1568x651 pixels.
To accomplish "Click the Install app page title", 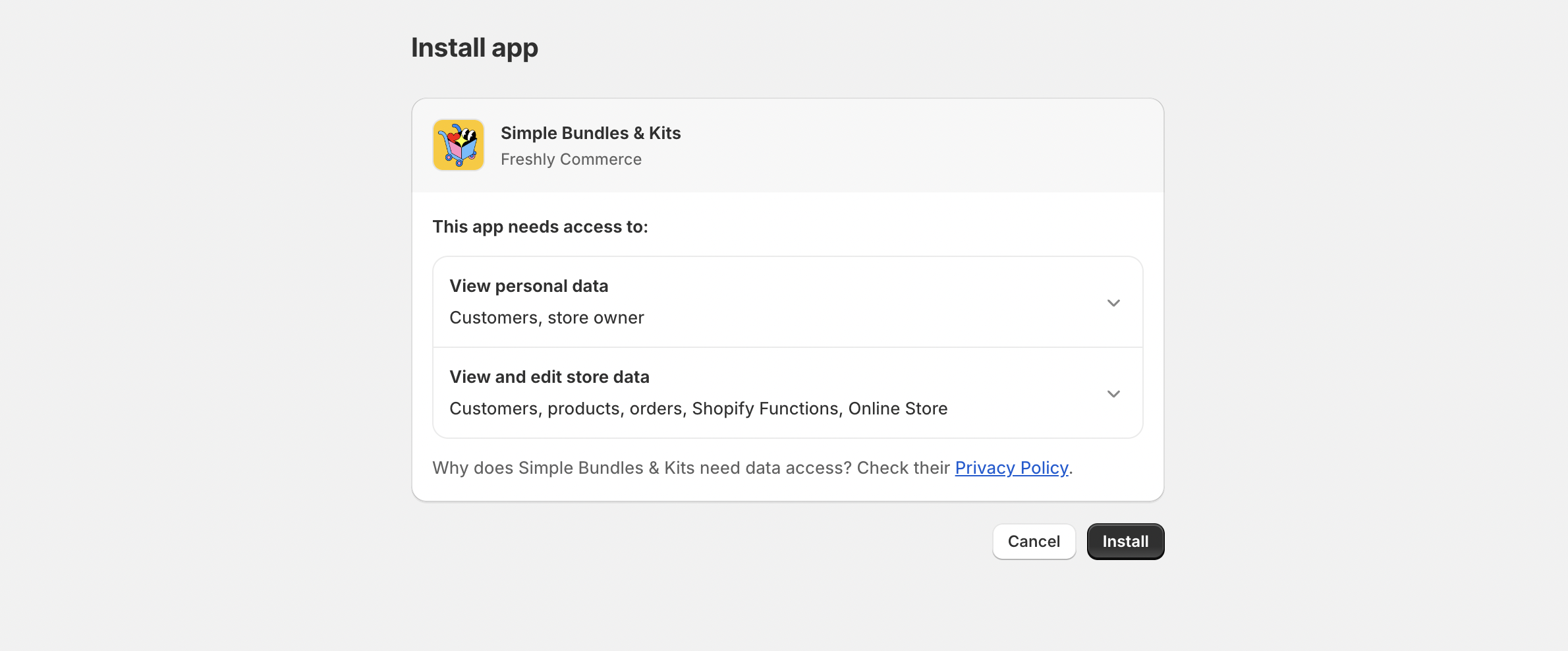I will click(x=474, y=47).
